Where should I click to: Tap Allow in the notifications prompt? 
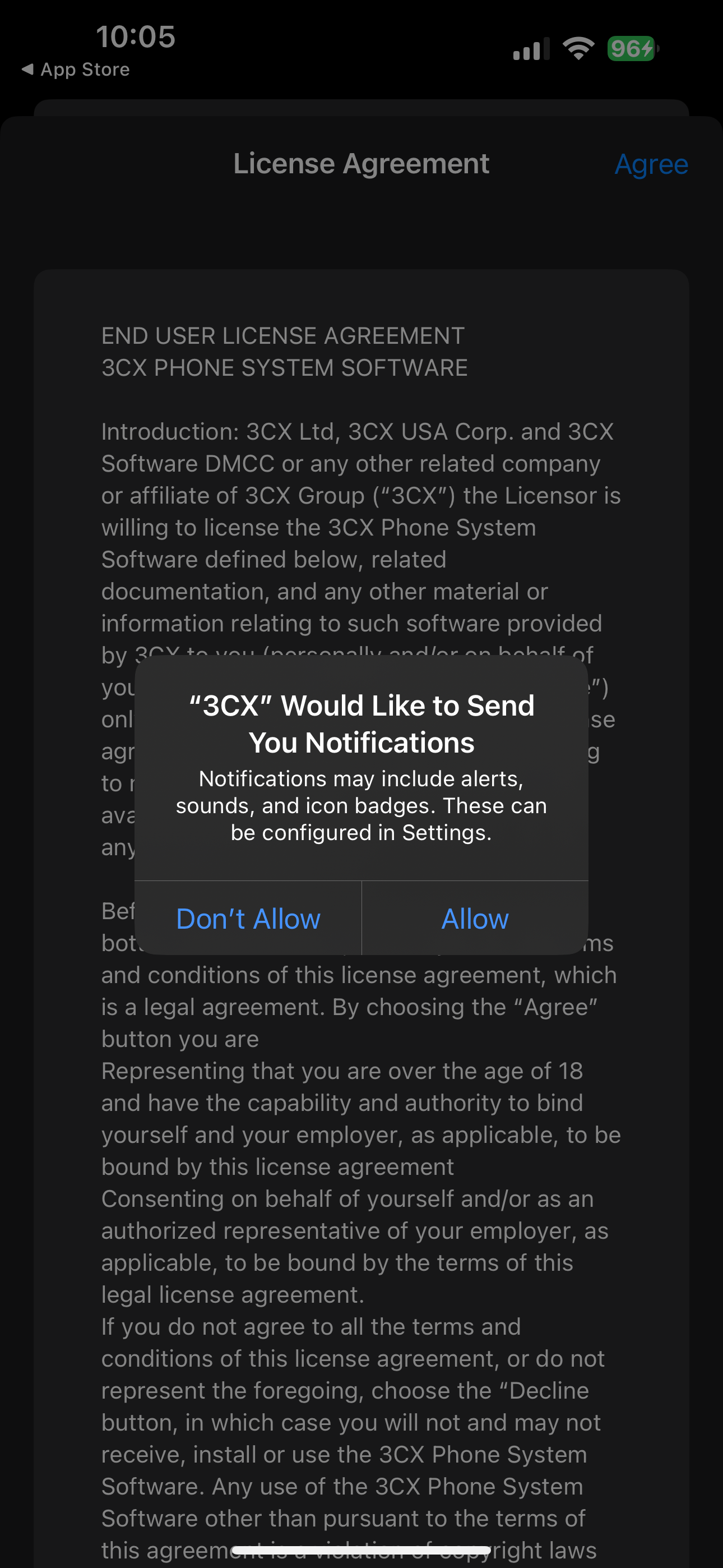(x=475, y=919)
